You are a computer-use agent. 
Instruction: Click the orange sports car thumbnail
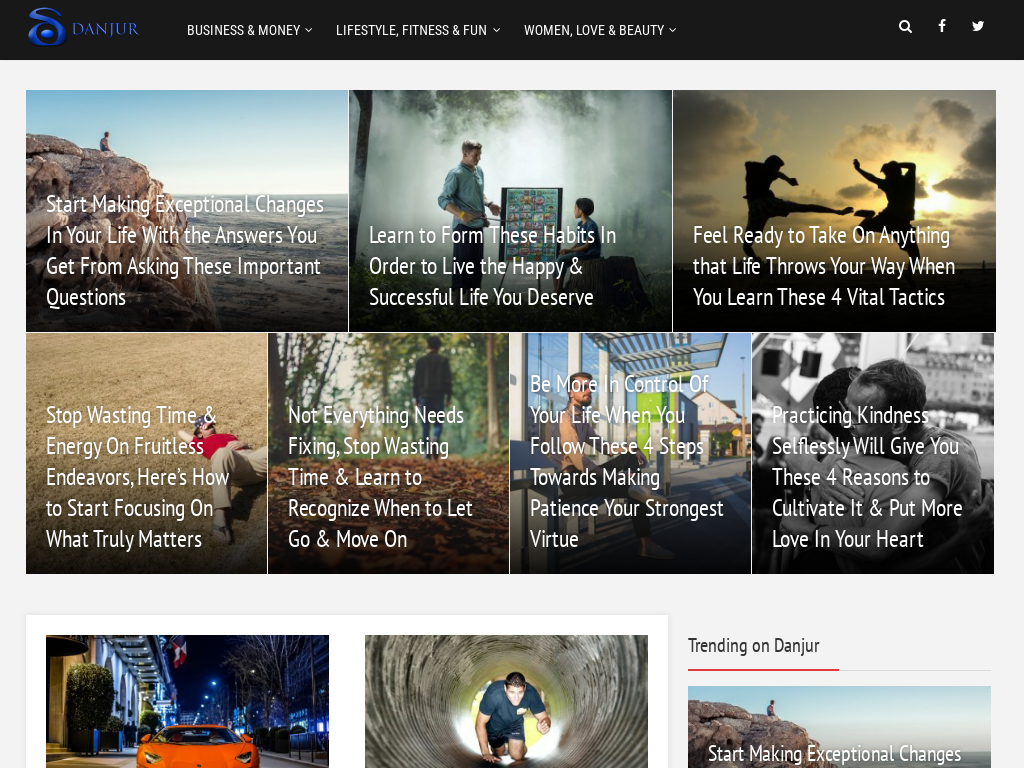(187, 701)
